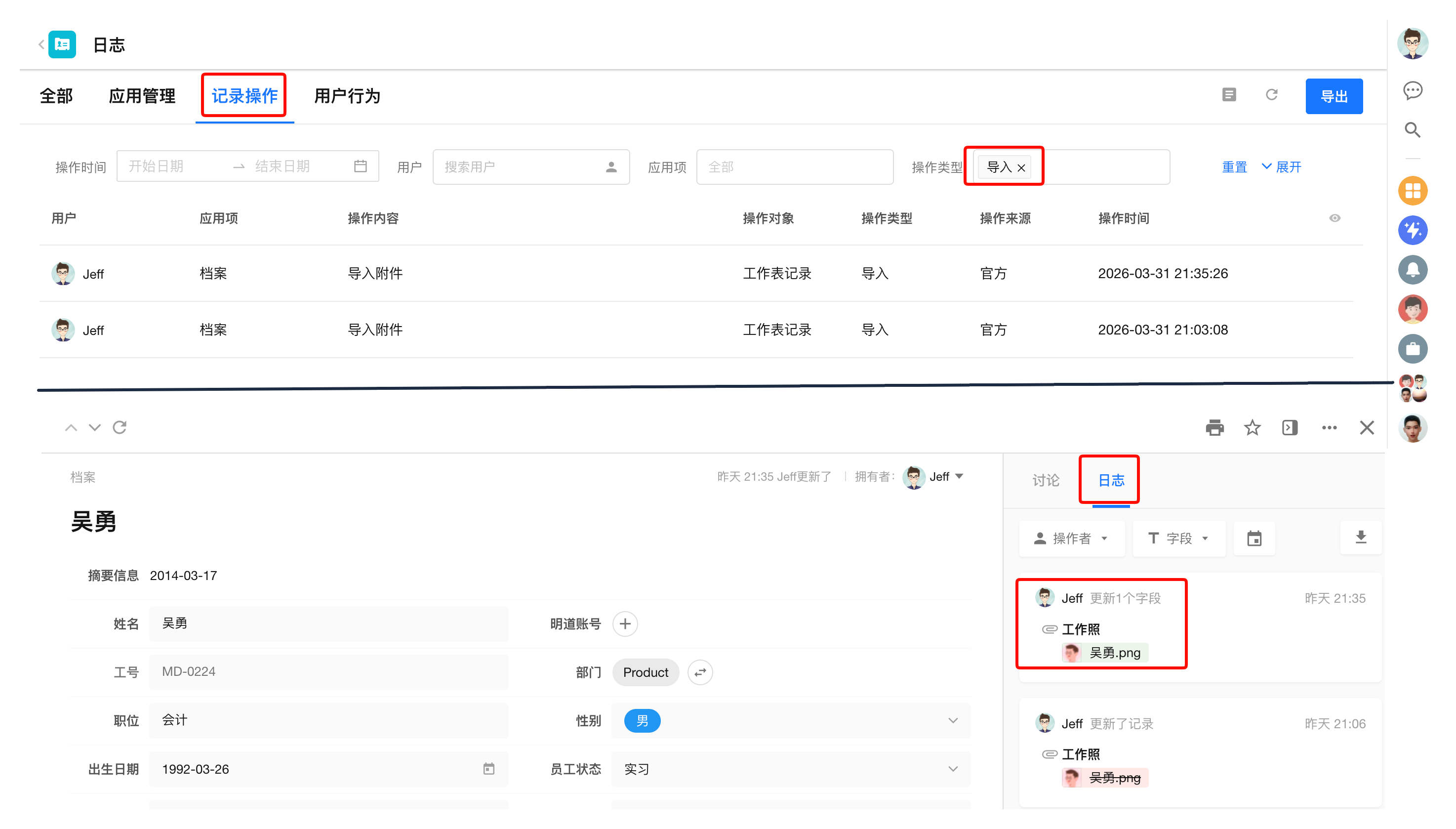Expand the 性别 field dropdown

(x=952, y=721)
